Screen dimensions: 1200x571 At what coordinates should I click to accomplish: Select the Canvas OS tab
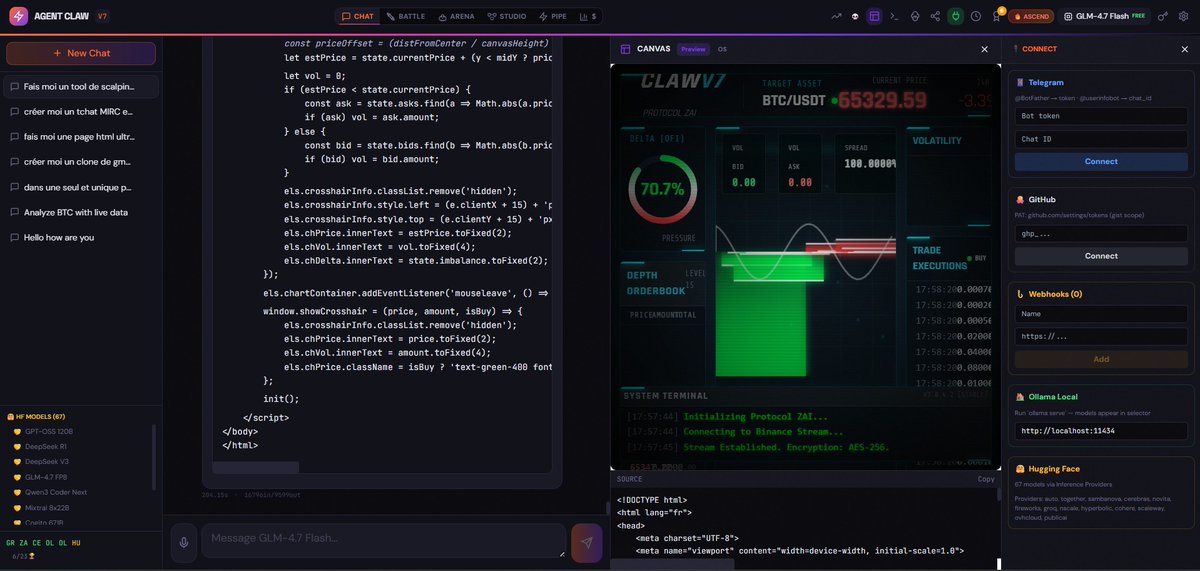[722, 48]
